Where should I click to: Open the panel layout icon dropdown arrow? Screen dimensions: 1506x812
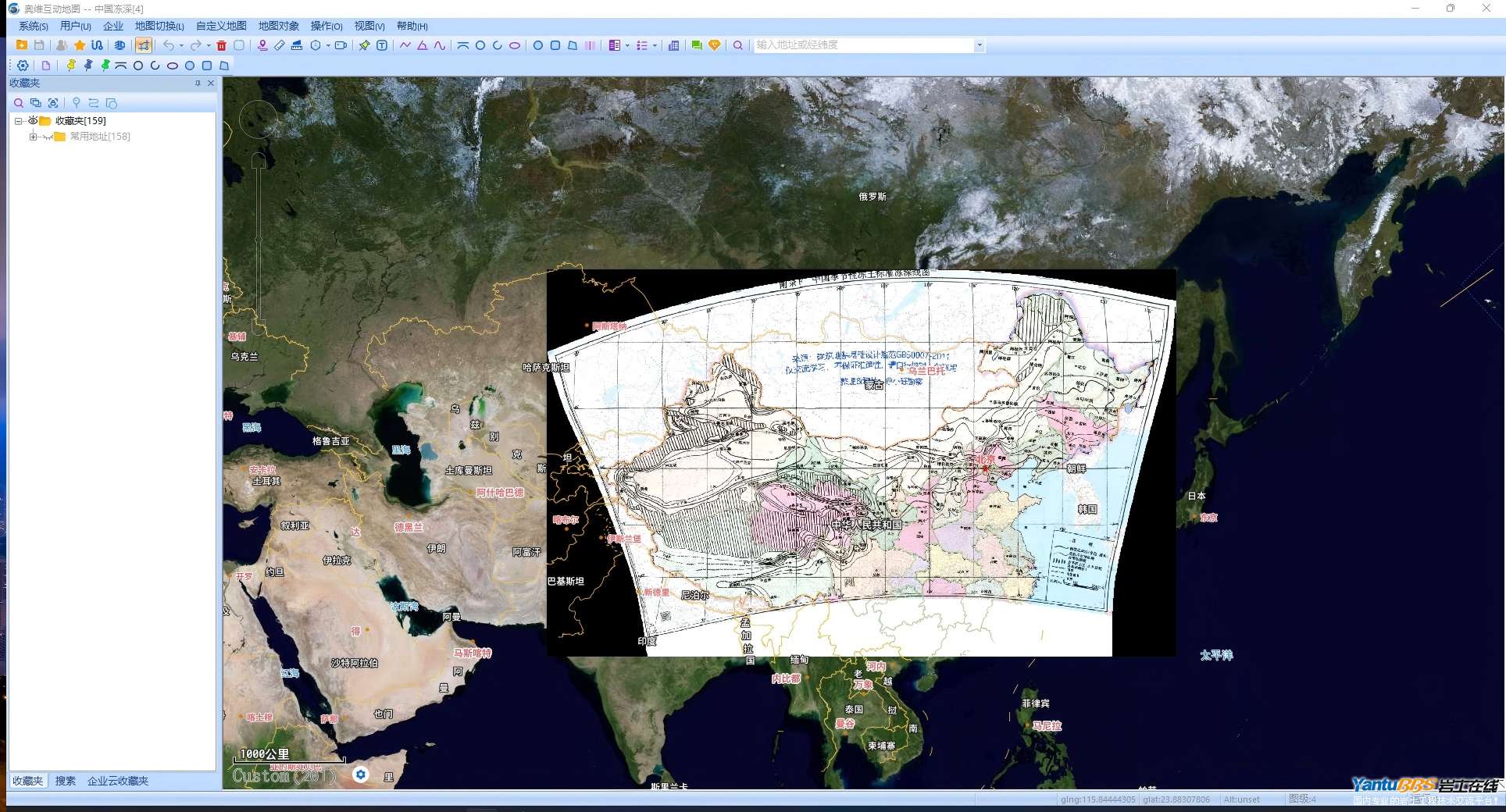pos(627,45)
